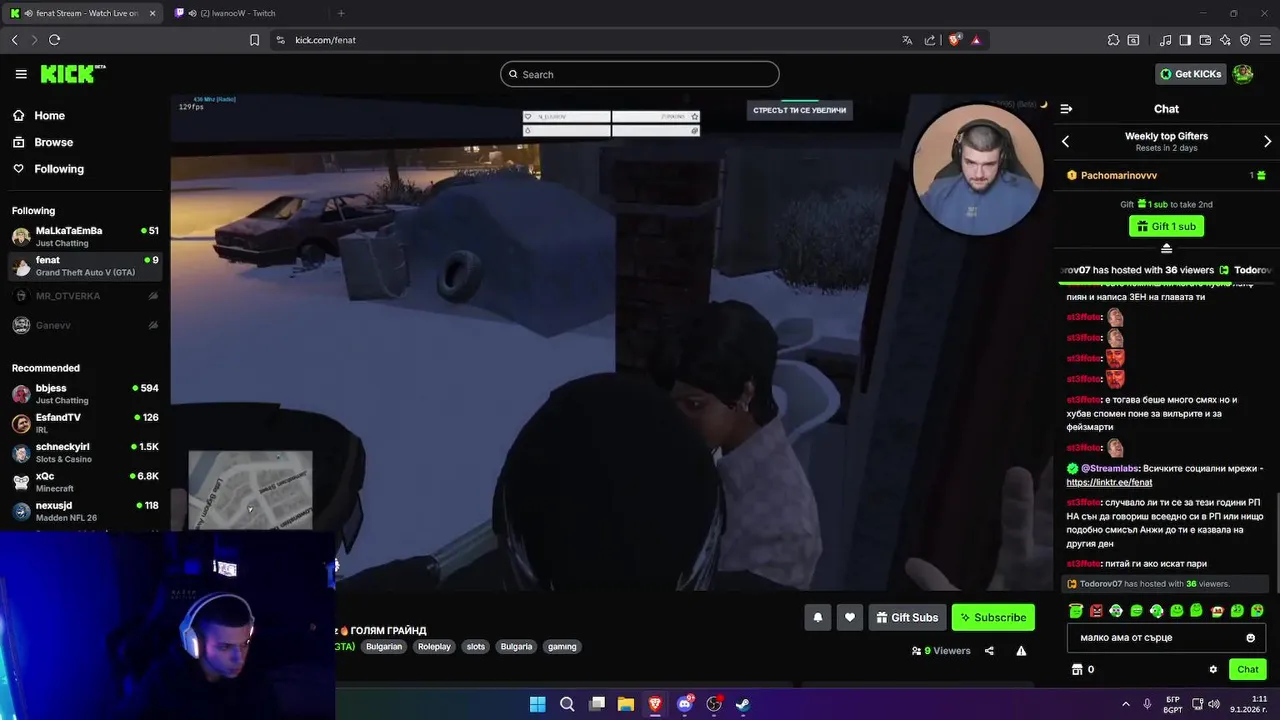The image size is (1280, 720).
Task: Click the translate page icon in address bar
Action: pos(907,40)
